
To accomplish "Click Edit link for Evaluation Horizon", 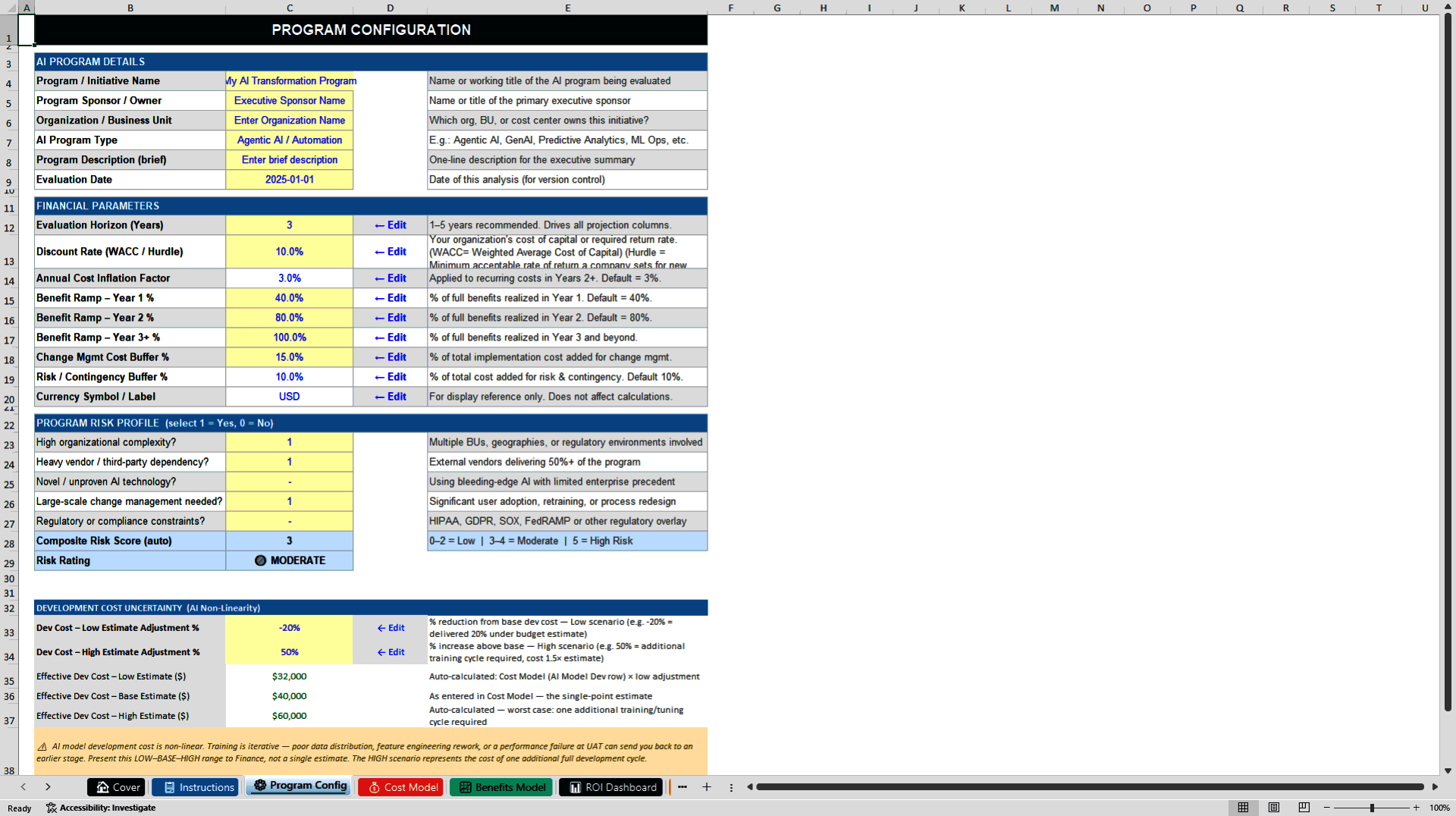I will coord(391,225).
